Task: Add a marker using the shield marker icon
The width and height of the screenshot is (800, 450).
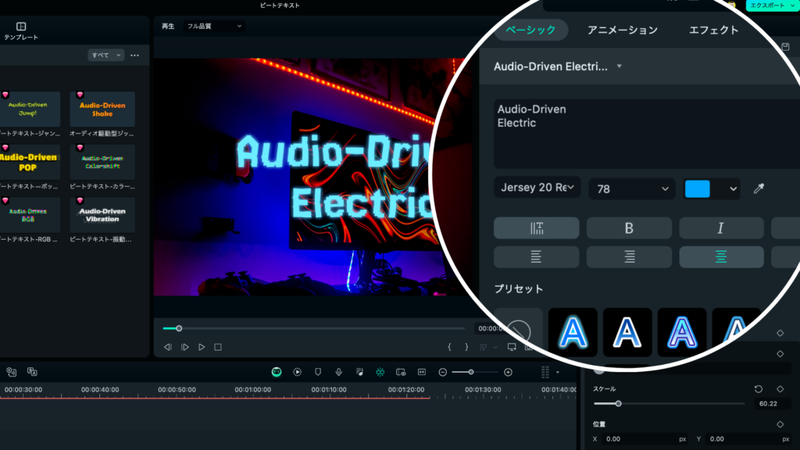Action: 318,372
